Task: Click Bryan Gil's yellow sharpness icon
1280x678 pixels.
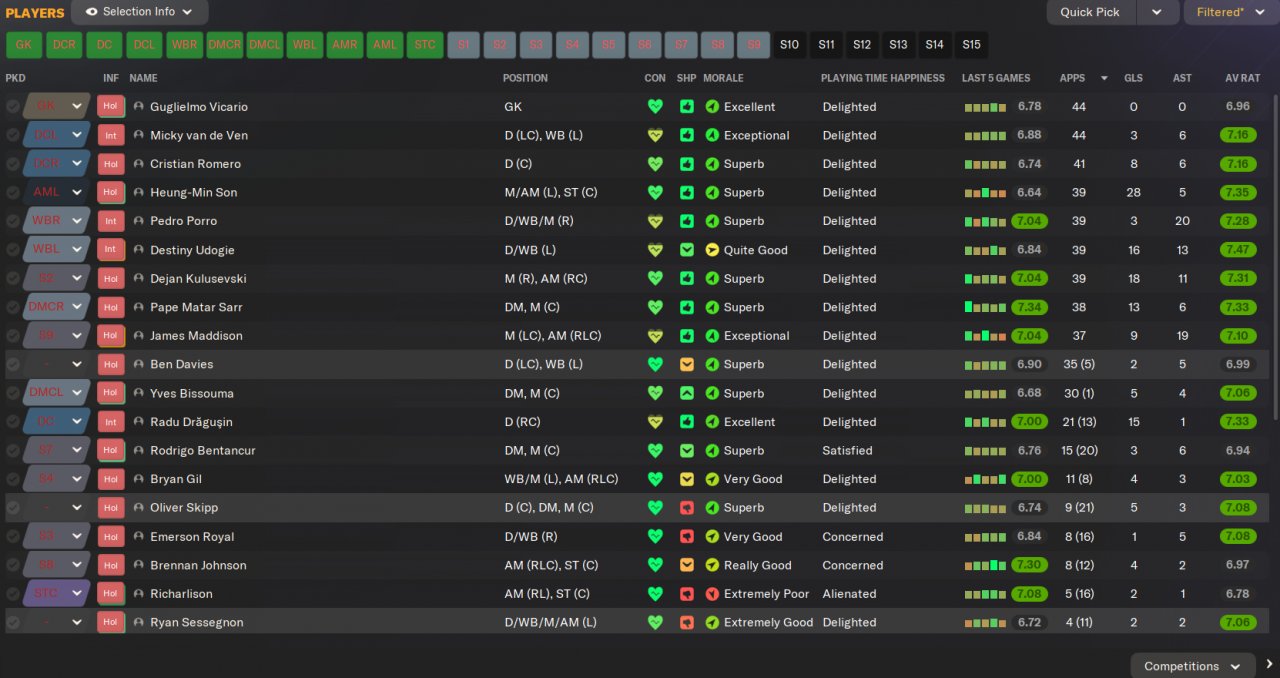Action: pyautogui.click(x=687, y=479)
